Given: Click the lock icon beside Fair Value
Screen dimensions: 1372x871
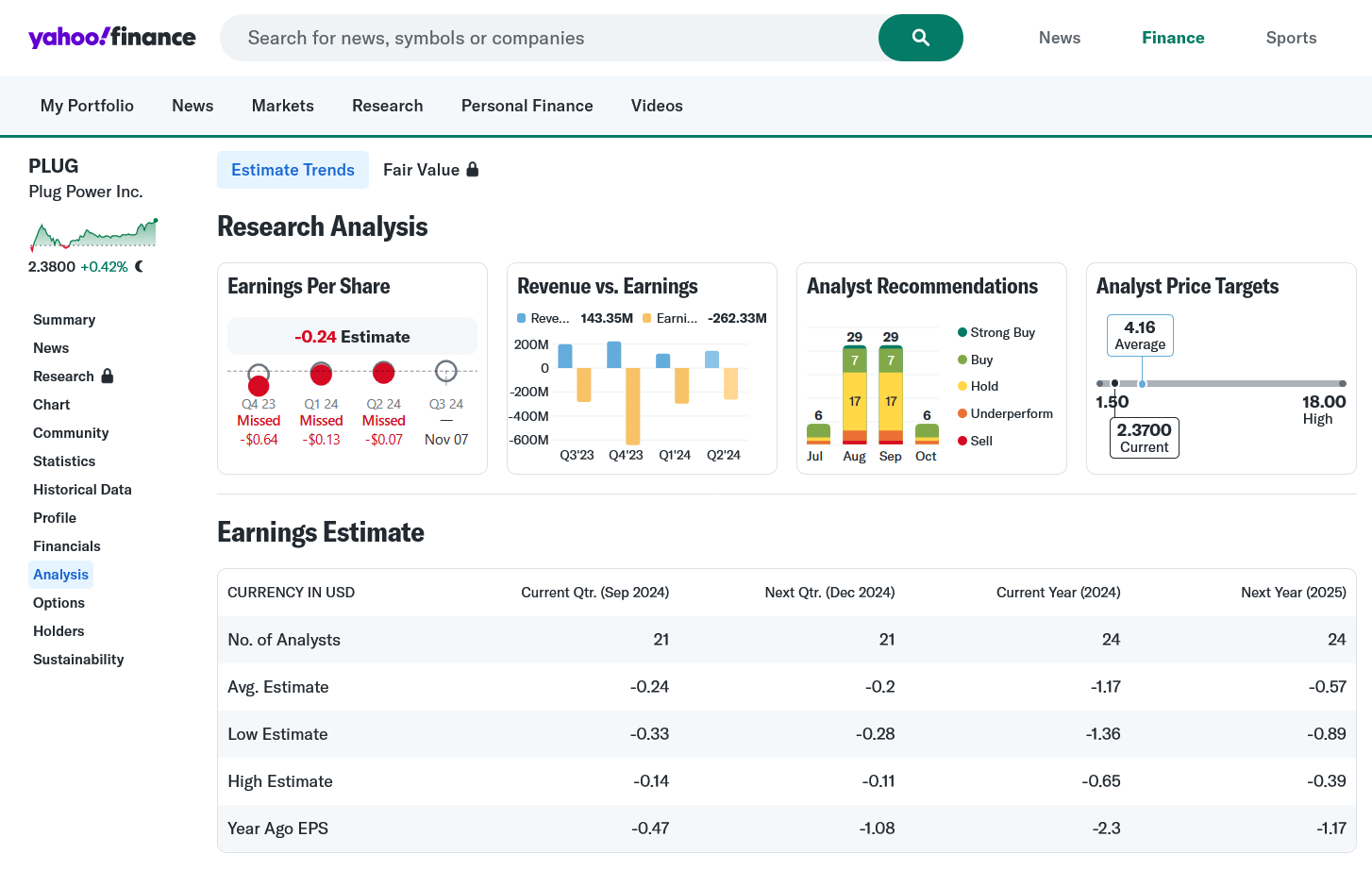Looking at the screenshot, I should coord(473,169).
